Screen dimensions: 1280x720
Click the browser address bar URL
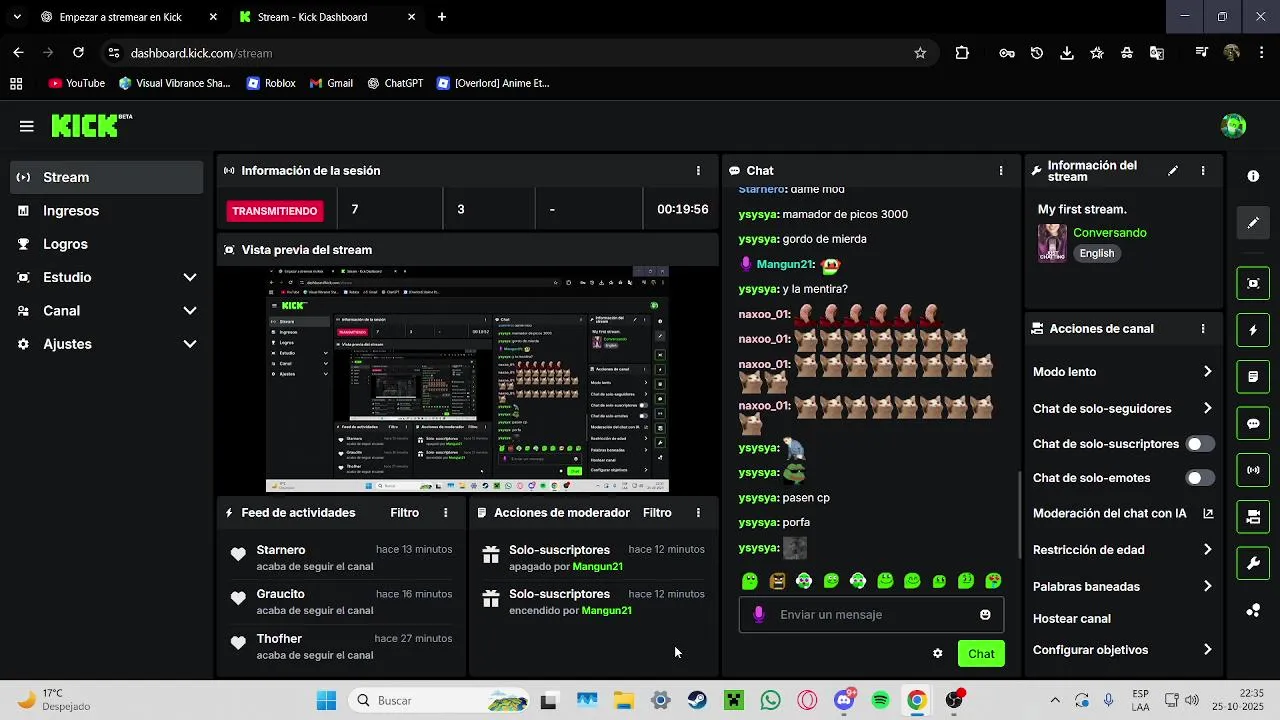(x=201, y=53)
